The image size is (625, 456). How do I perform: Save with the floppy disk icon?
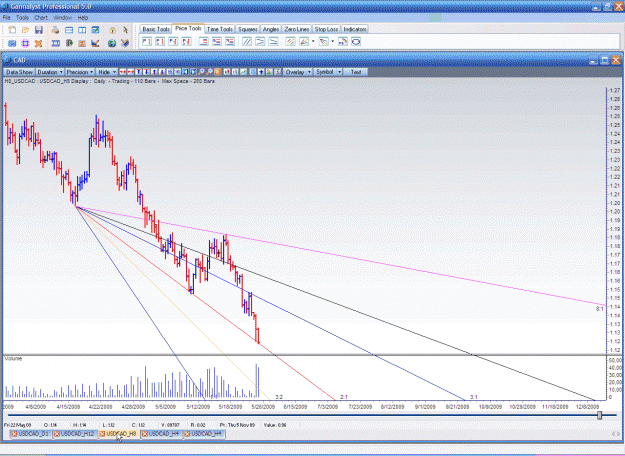39,30
